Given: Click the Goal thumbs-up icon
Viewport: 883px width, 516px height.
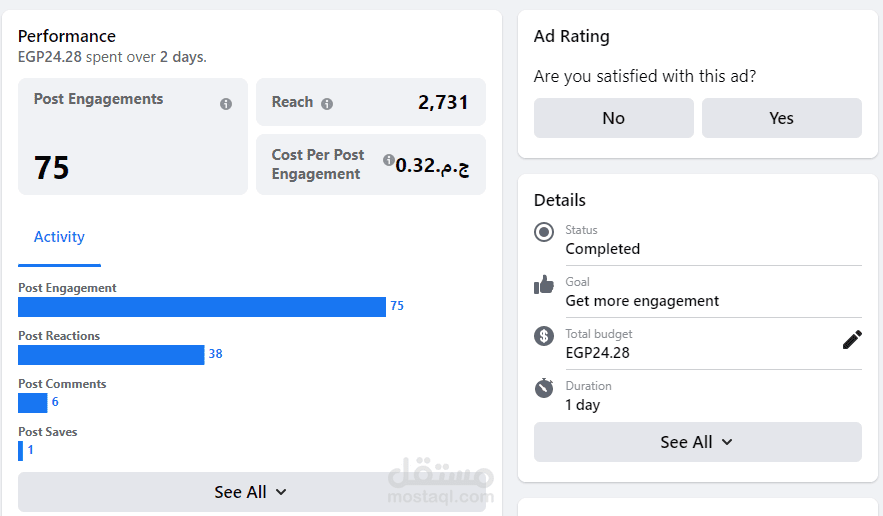Looking at the screenshot, I should pyautogui.click(x=544, y=285).
